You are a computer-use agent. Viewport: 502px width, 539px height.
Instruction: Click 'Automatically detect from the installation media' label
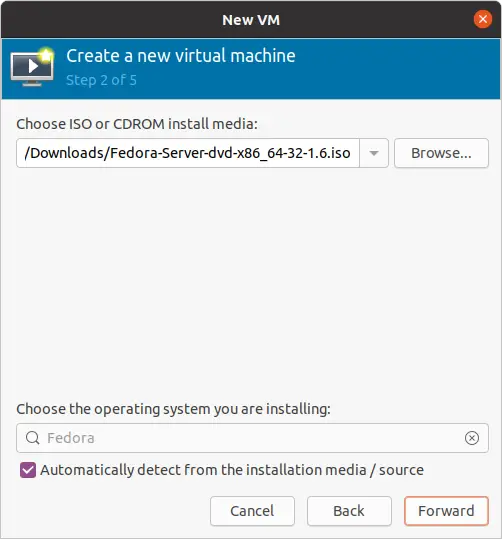tap(232, 470)
